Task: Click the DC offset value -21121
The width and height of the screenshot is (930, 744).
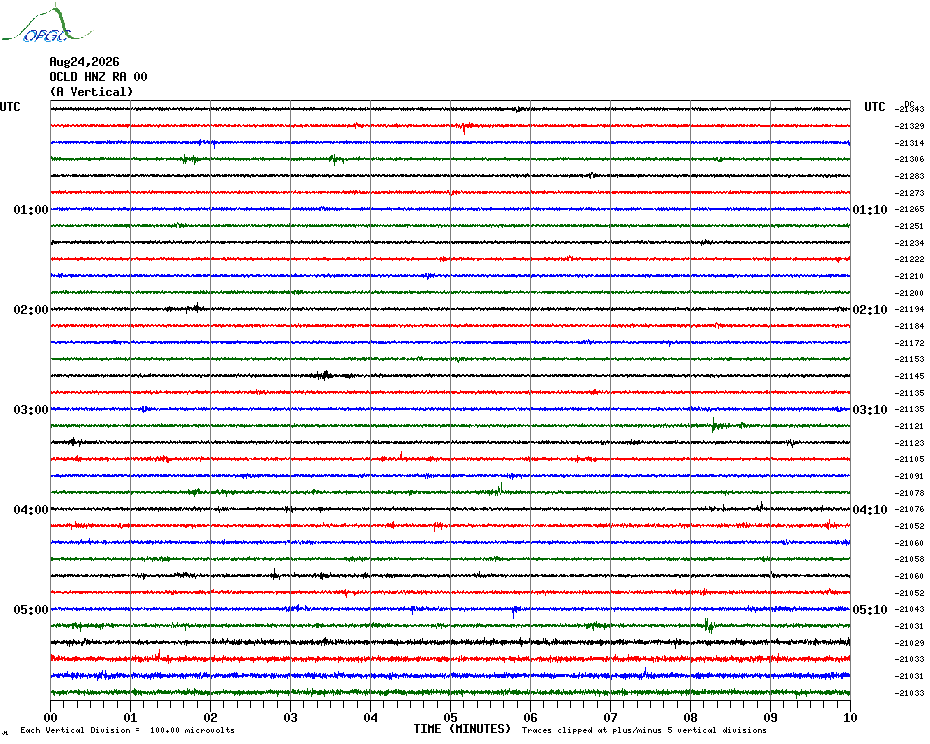Action: [x=910, y=426]
